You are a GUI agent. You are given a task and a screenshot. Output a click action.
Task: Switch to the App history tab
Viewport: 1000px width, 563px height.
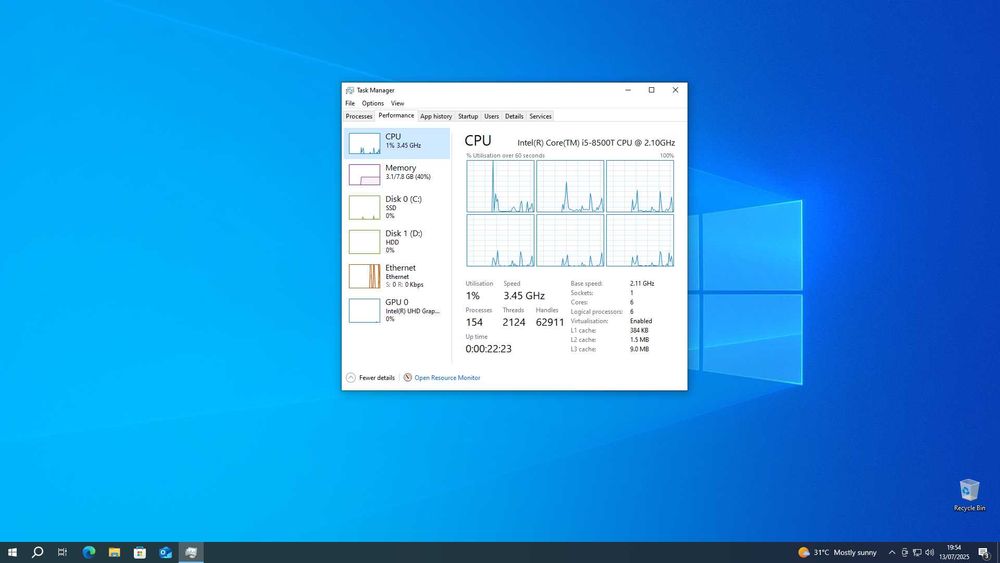[436, 117]
